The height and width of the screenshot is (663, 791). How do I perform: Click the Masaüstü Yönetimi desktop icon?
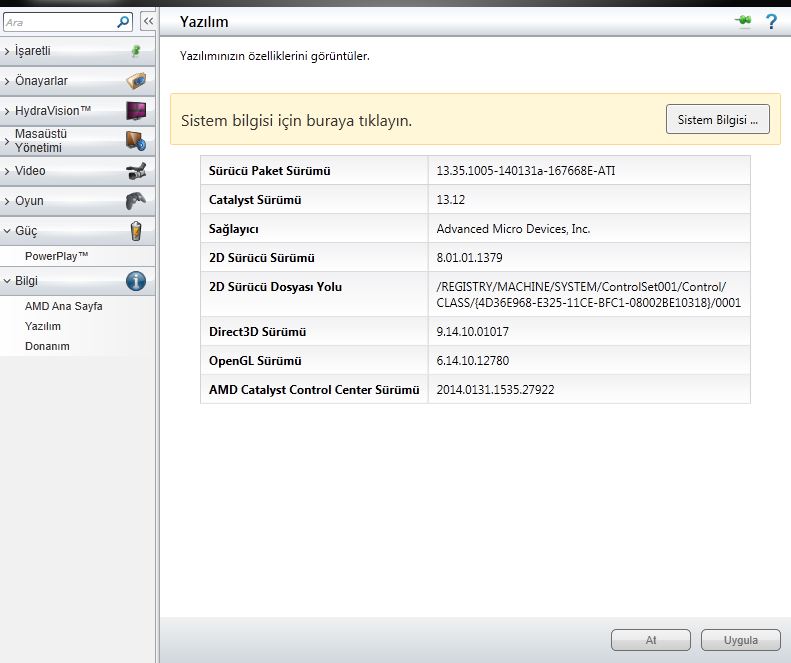136,141
